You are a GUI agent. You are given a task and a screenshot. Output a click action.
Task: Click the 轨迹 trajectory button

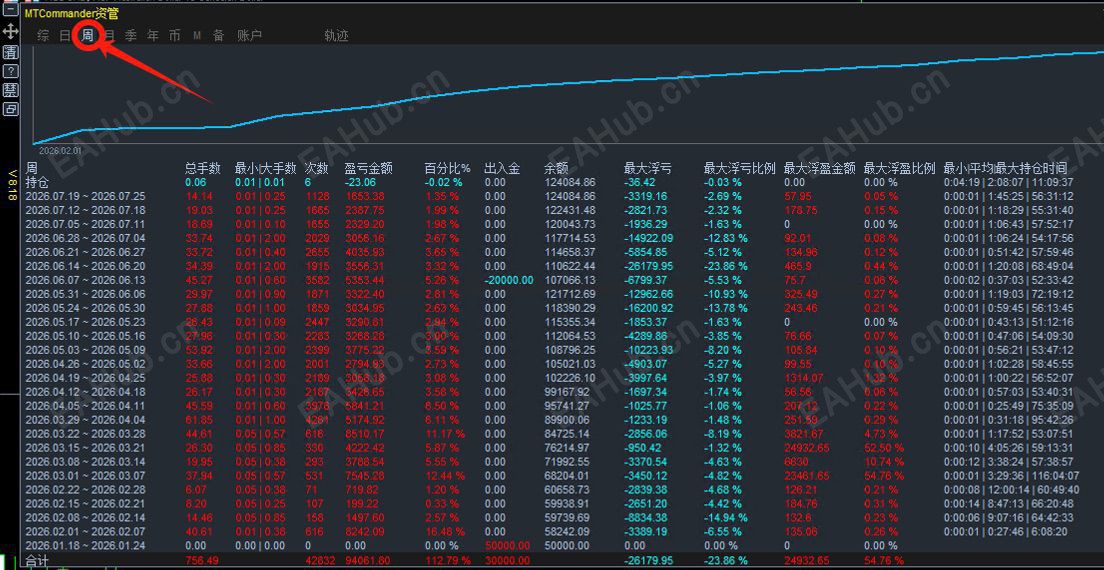click(x=336, y=36)
